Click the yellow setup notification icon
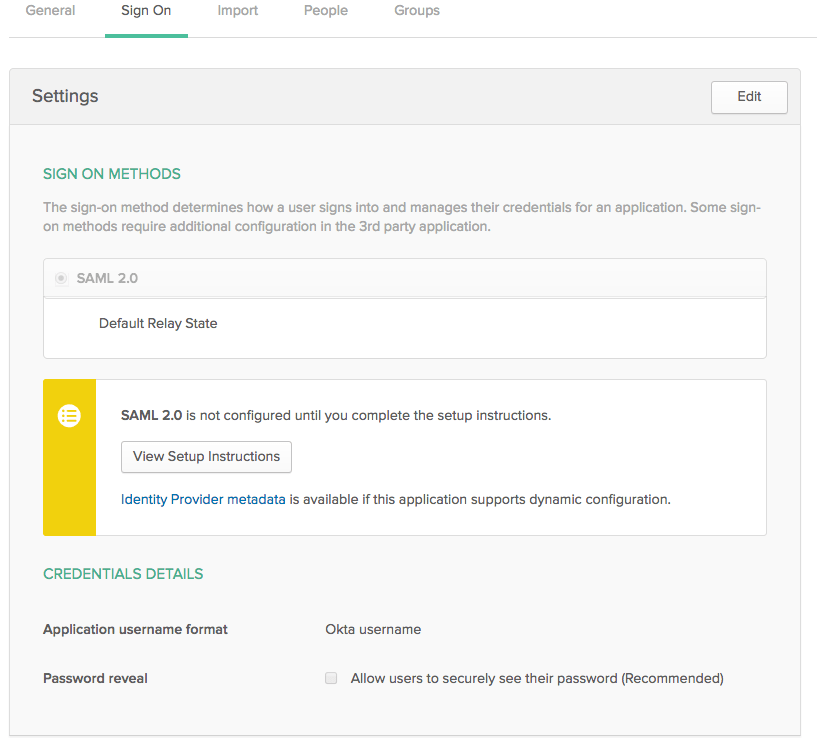Screen dimensions: 817x753 69,415
